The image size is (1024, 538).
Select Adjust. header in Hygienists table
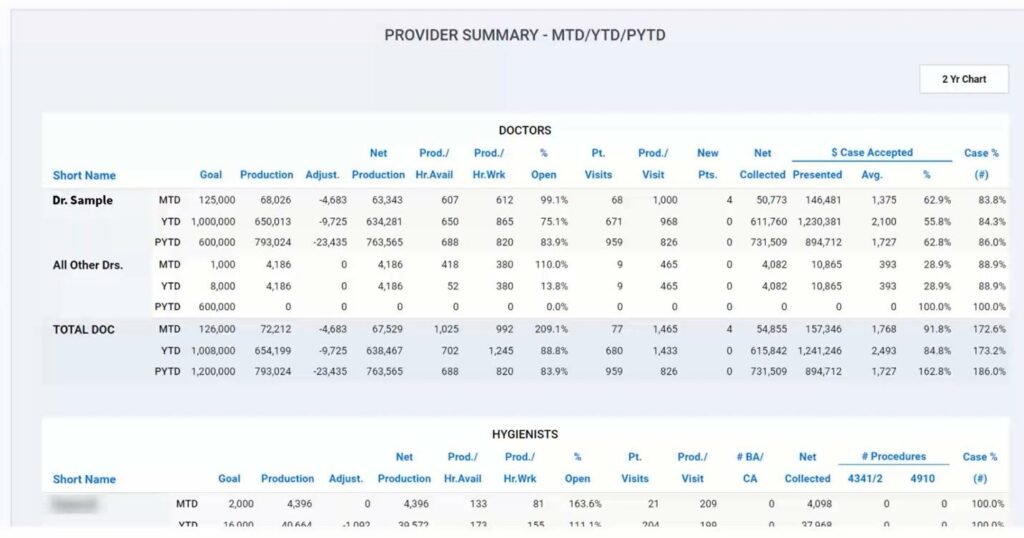(345, 479)
